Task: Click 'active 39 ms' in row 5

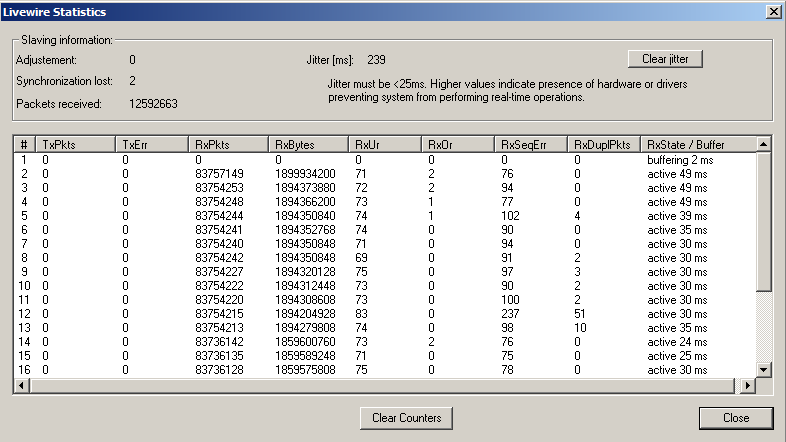Action: 677,216
